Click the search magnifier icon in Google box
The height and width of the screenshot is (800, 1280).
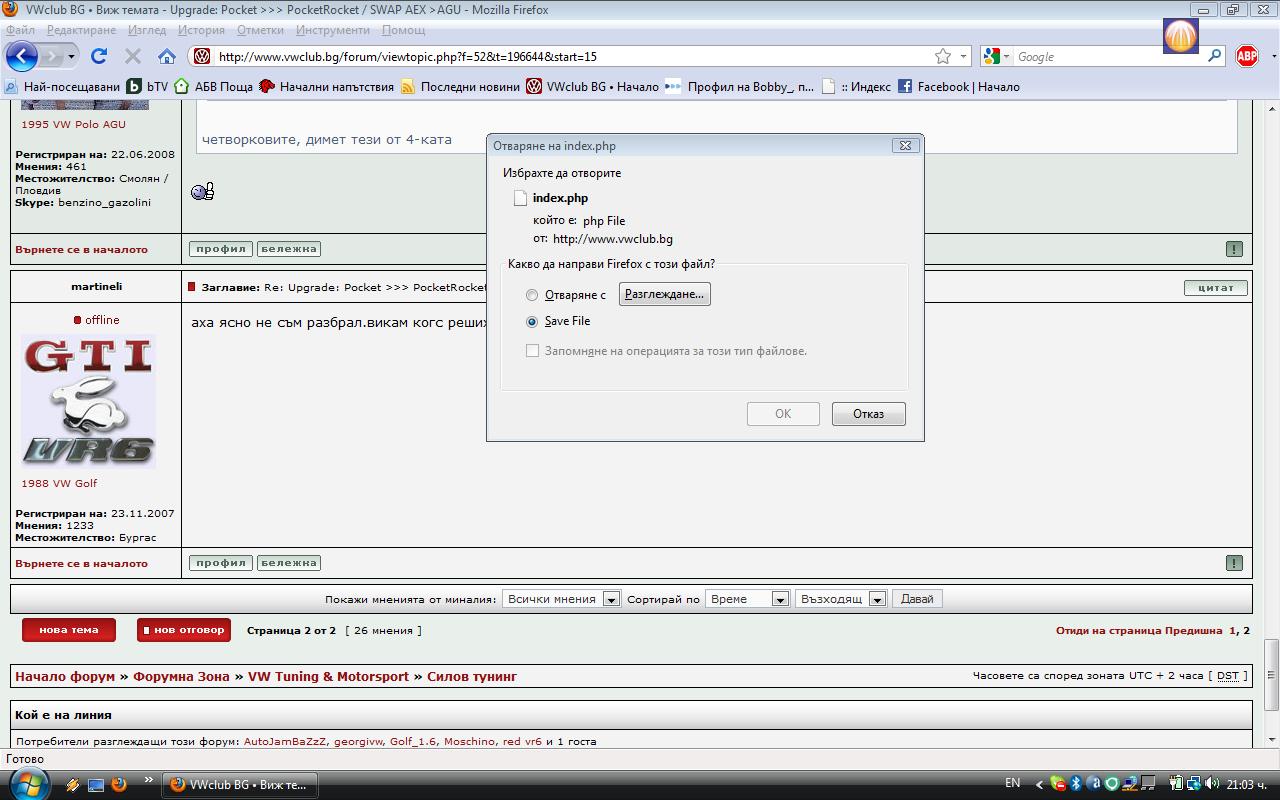1215,56
